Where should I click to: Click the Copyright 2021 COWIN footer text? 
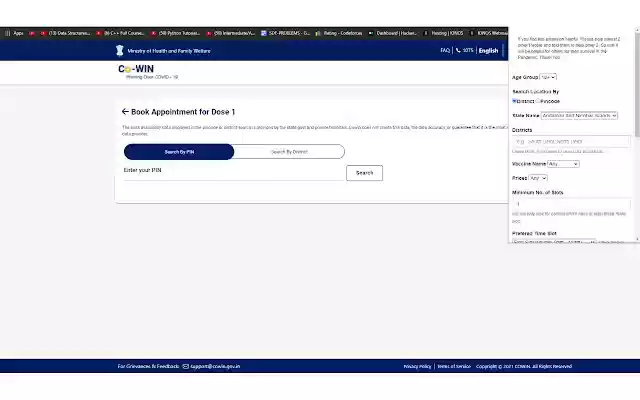pyautogui.click(x=524, y=366)
